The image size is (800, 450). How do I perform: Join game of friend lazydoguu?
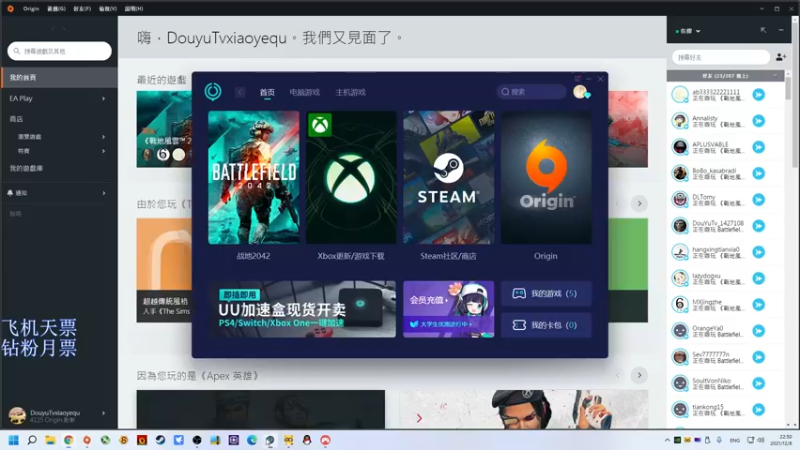click(x=759, y=278)
